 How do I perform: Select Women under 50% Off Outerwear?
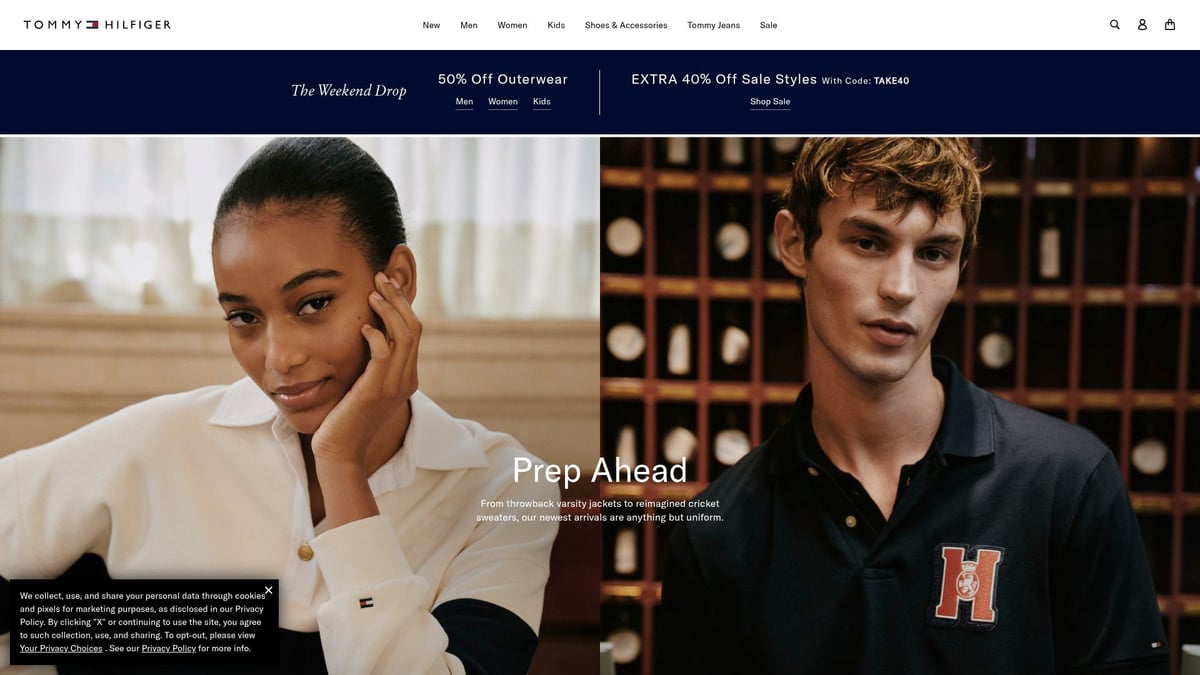pyautogui.click(x=503, y=102)
